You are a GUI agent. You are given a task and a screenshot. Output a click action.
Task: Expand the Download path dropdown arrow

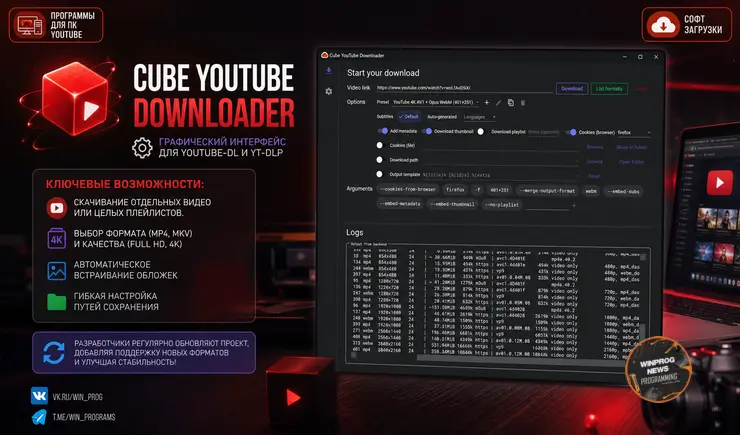(x=577, y=162)
